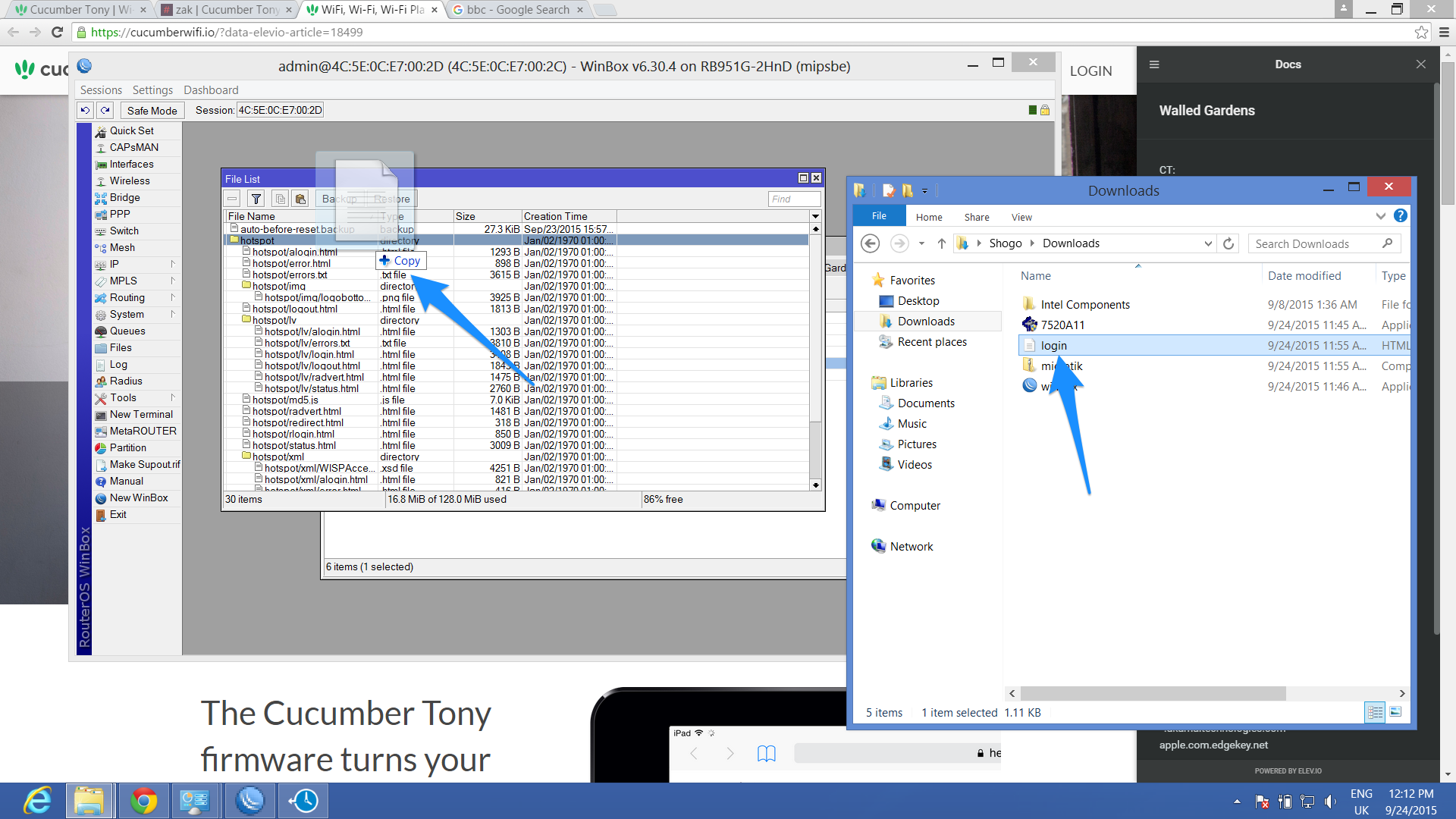Switch to Explorer Share ribbon tab

976,217
